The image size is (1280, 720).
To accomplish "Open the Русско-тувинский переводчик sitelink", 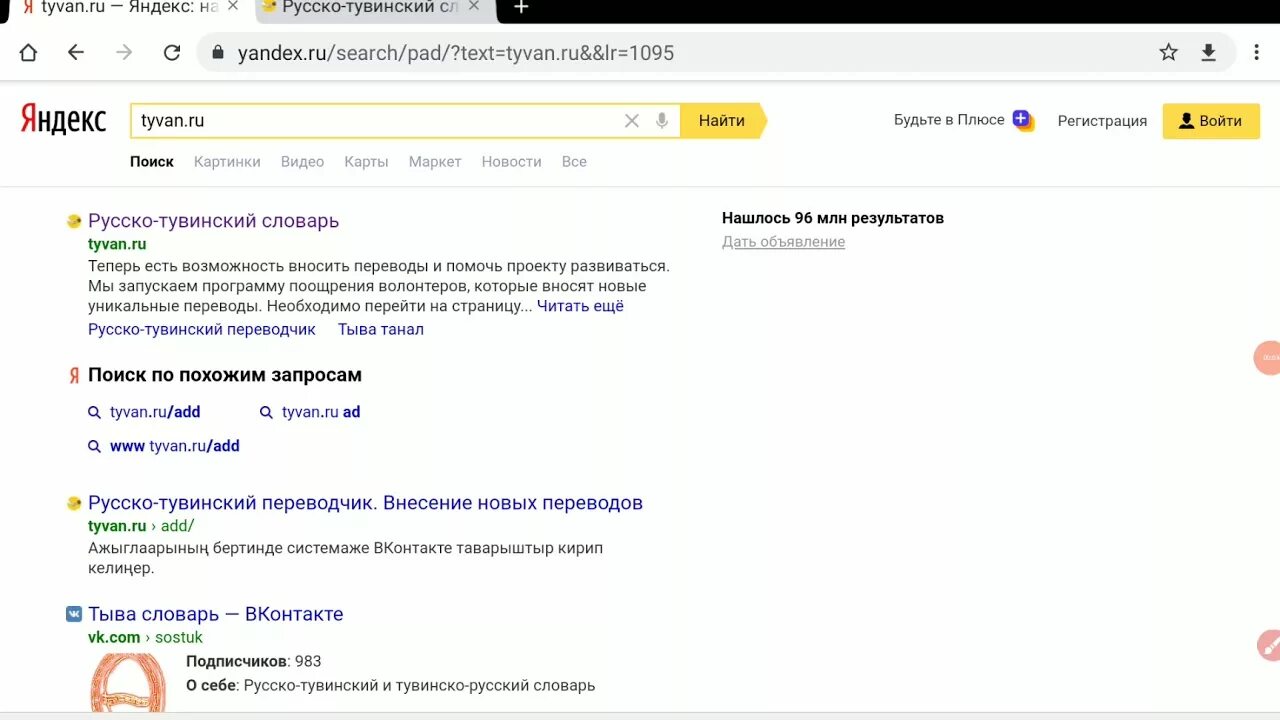I will [202, 330].
